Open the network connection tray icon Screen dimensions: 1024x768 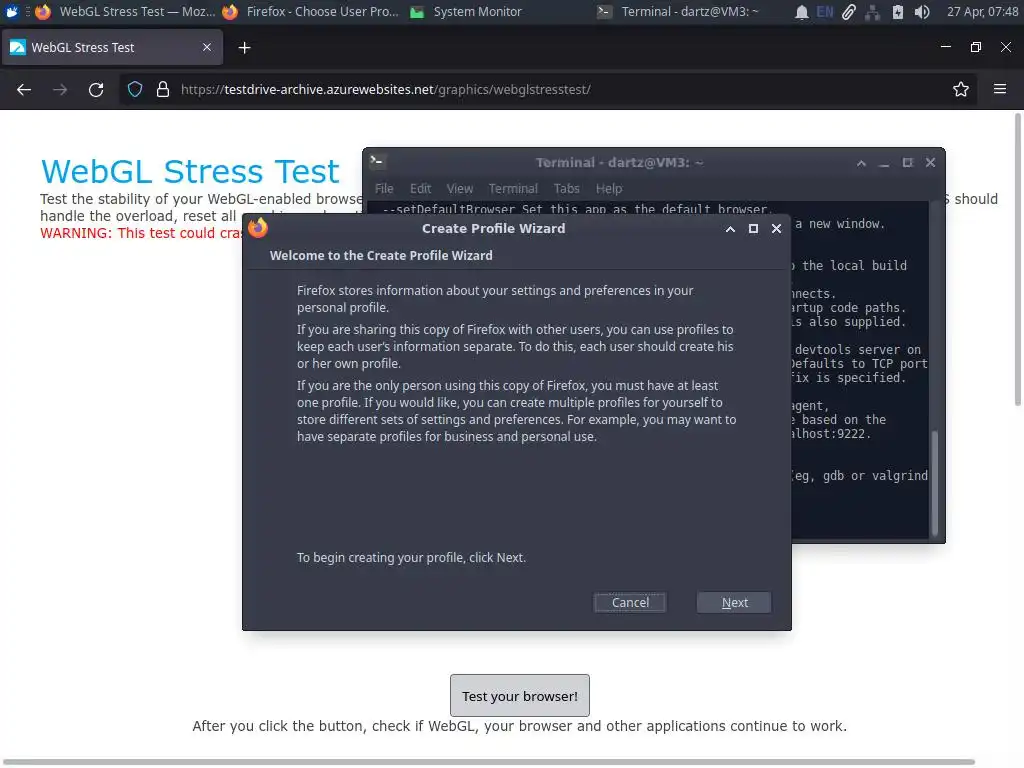pyautogui.click(x=872, y=12)
